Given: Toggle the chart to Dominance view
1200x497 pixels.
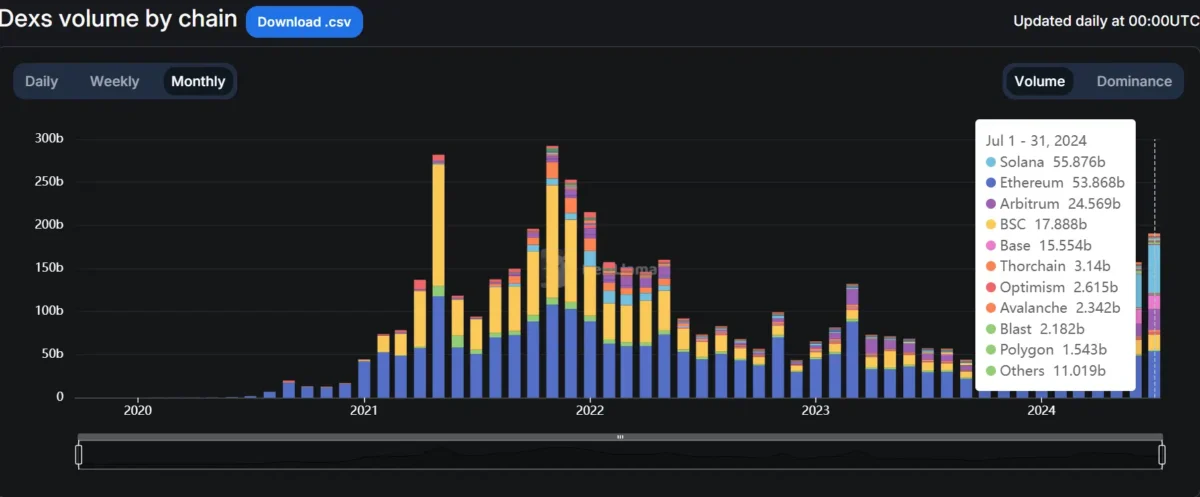Looking at the screenshot, I should [x=1134, y=81].
